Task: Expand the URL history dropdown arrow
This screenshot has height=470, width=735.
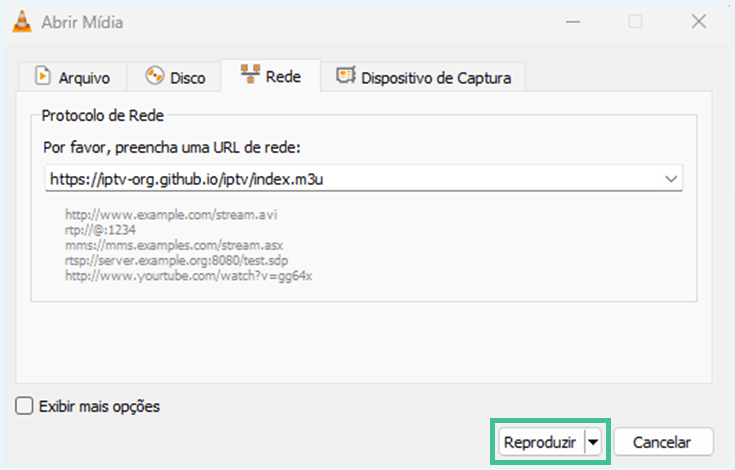Action: (671, 179)
